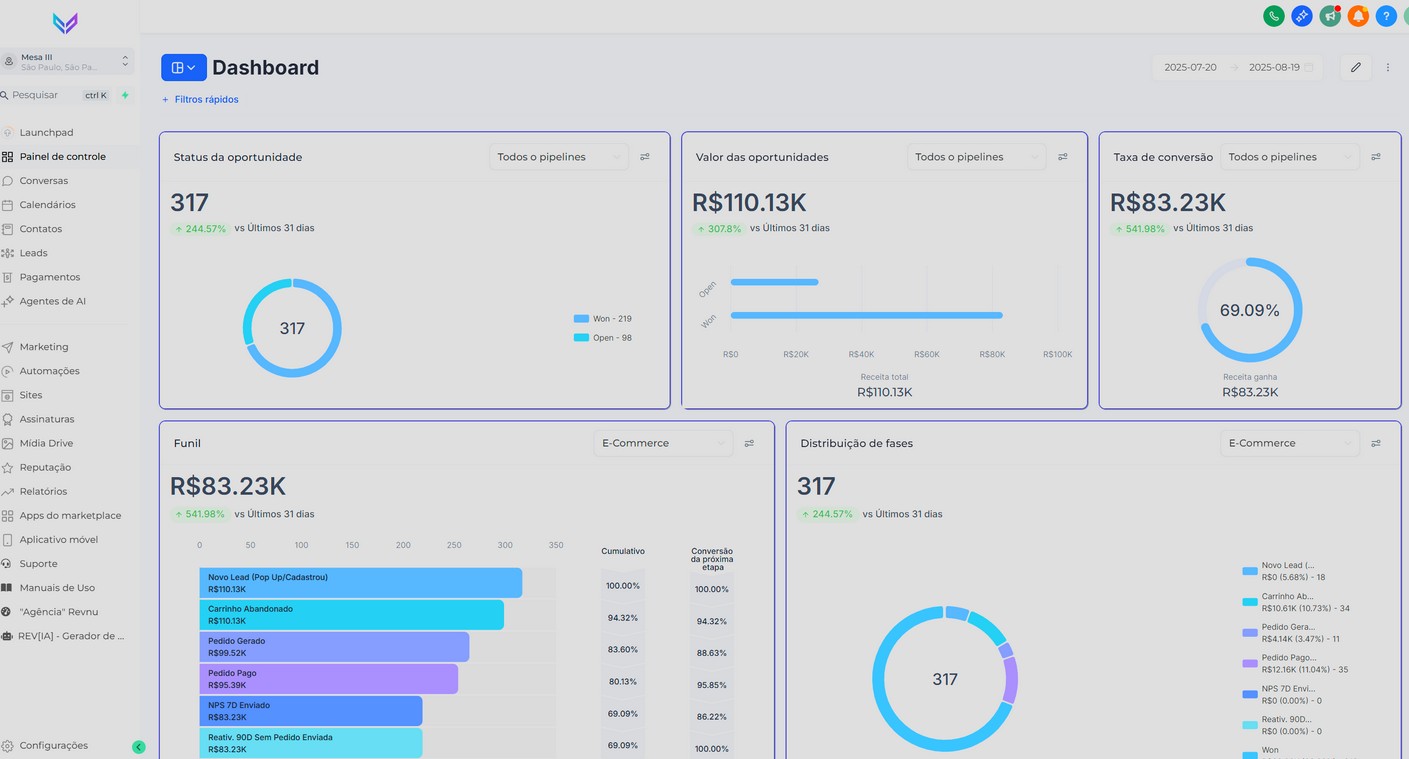Toggle the Pedido Pago... legend item

tap(1295, 663)
